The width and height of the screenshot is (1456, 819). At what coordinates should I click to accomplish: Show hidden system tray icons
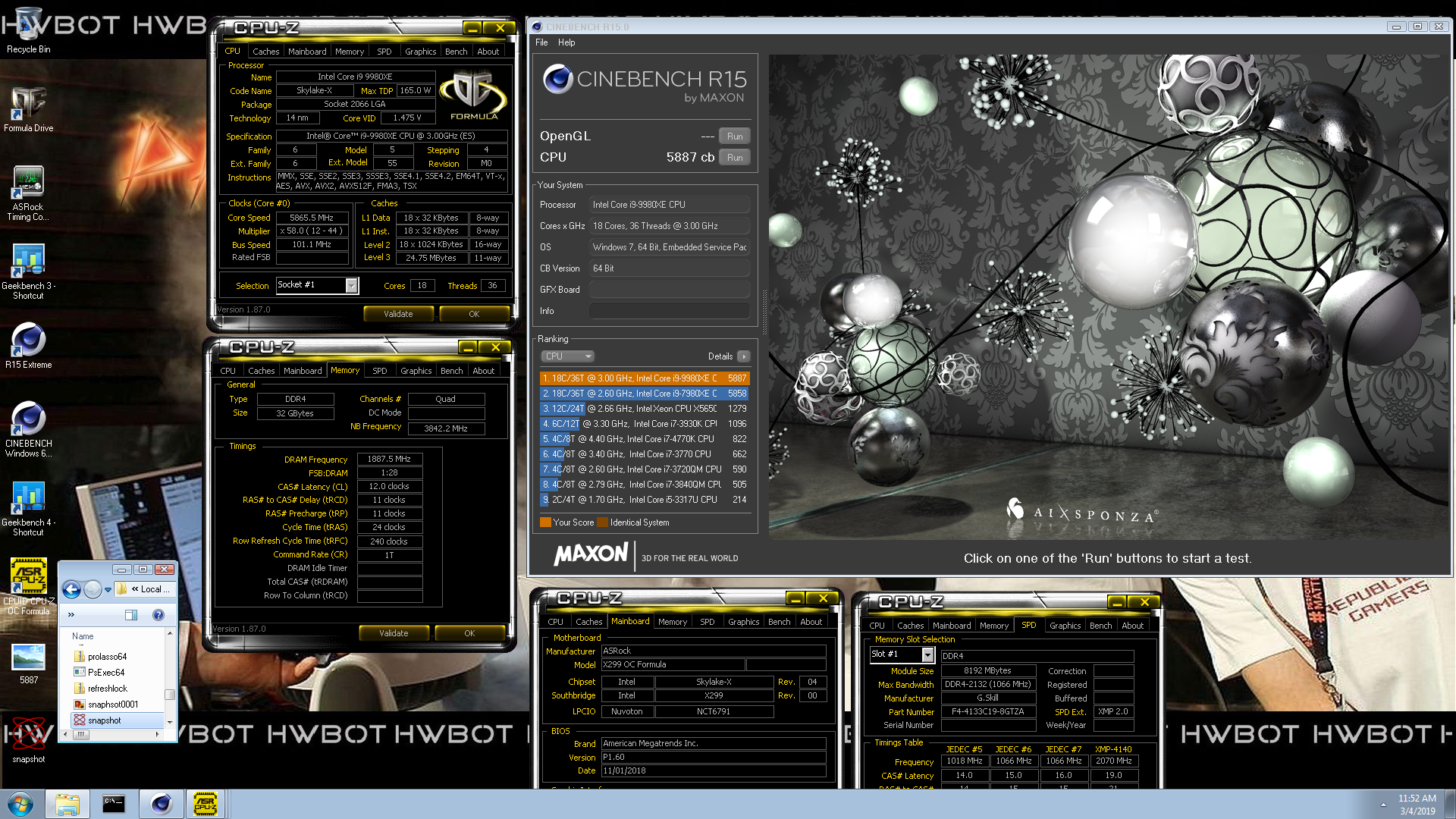[x=1383, y=805]
